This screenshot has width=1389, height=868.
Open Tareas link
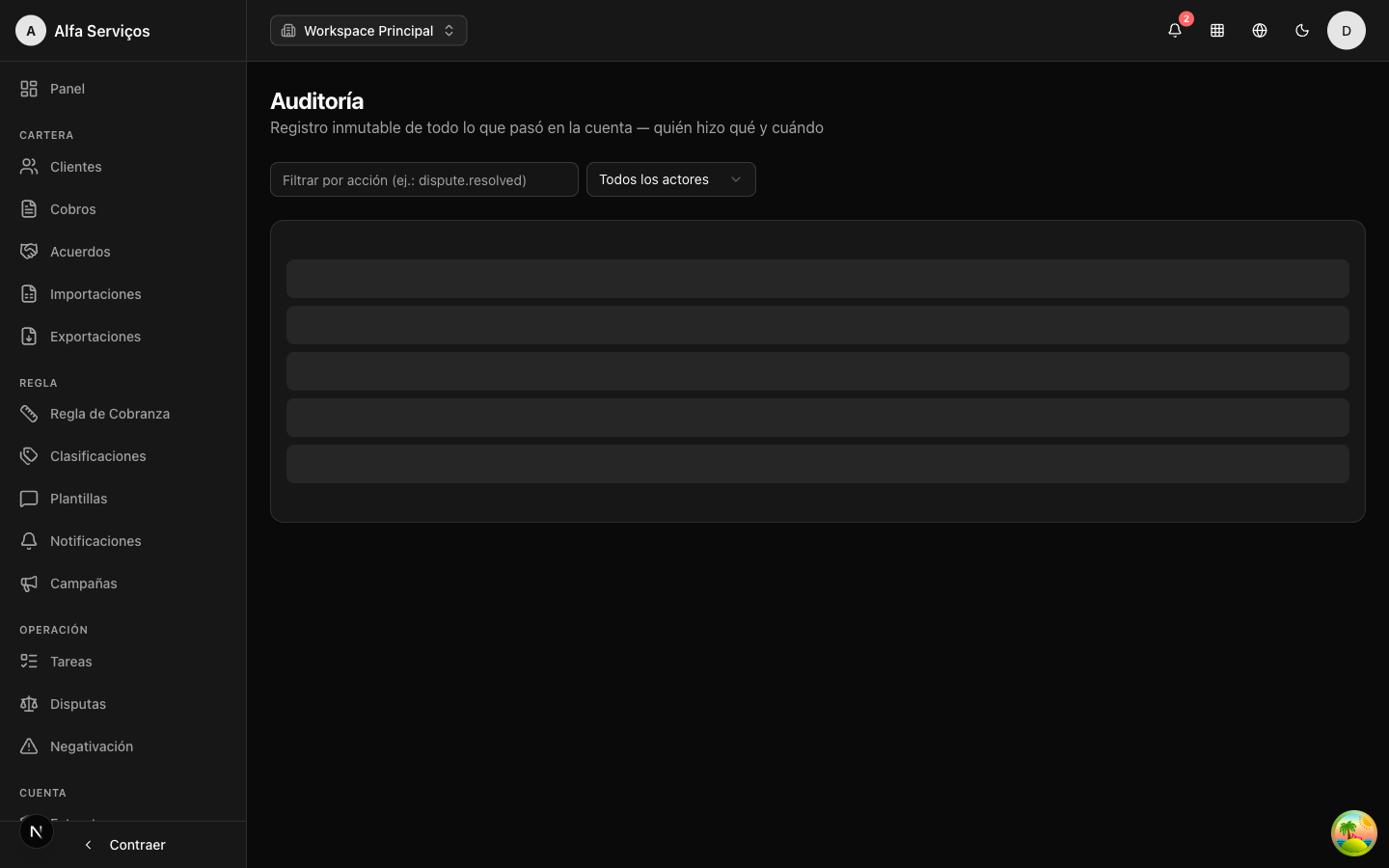point(123,662)
